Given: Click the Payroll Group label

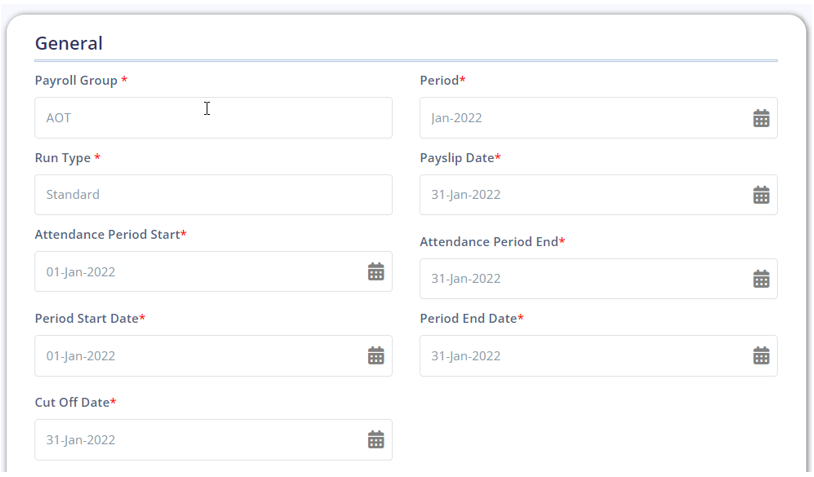Looking at the screenshot, I should click(76, 80).
